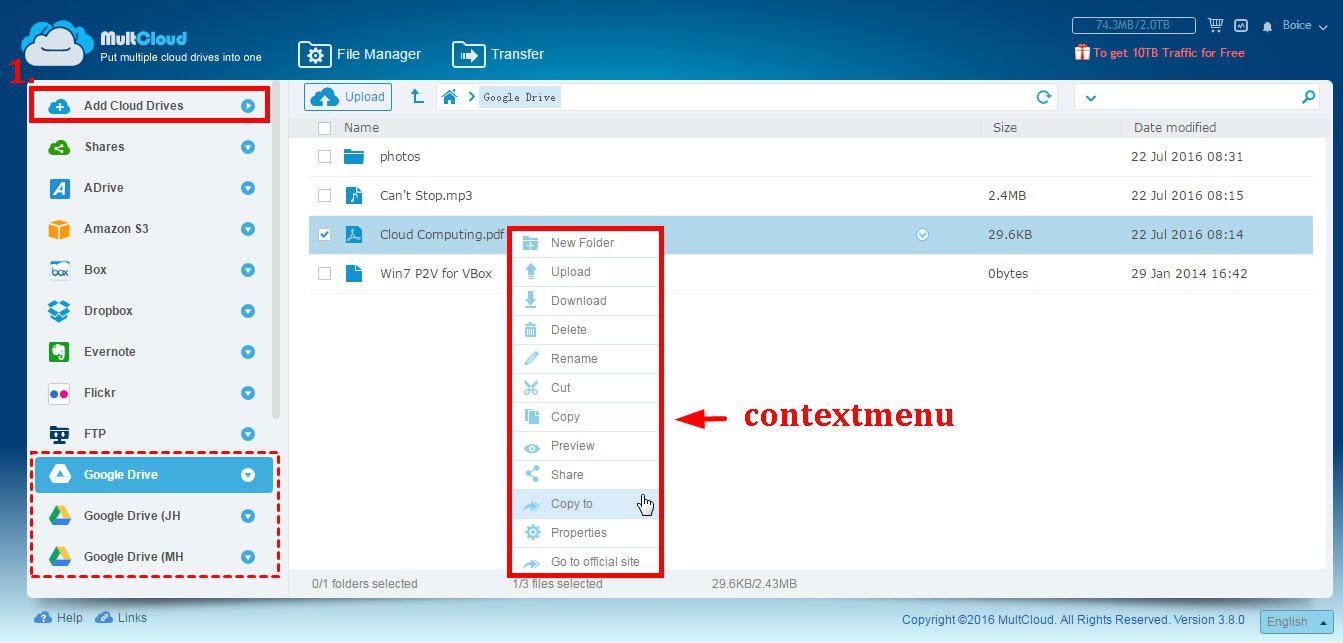Open the File Manager tab
The width and height of the screenshot is (1343, 643).
360,54
